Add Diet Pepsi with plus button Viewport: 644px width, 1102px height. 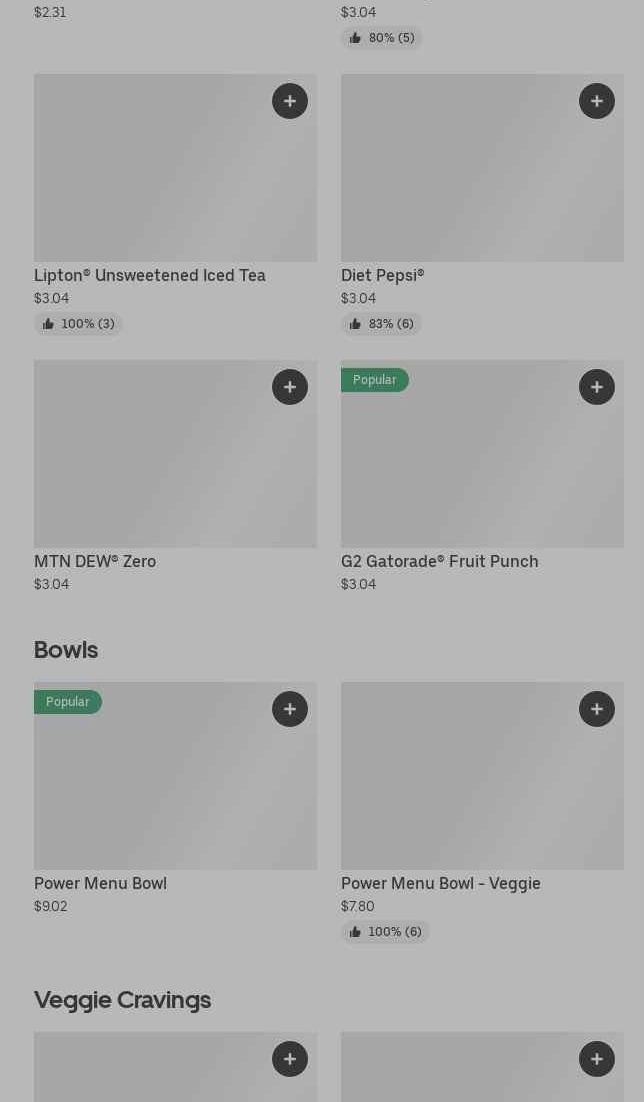point(597,101)
